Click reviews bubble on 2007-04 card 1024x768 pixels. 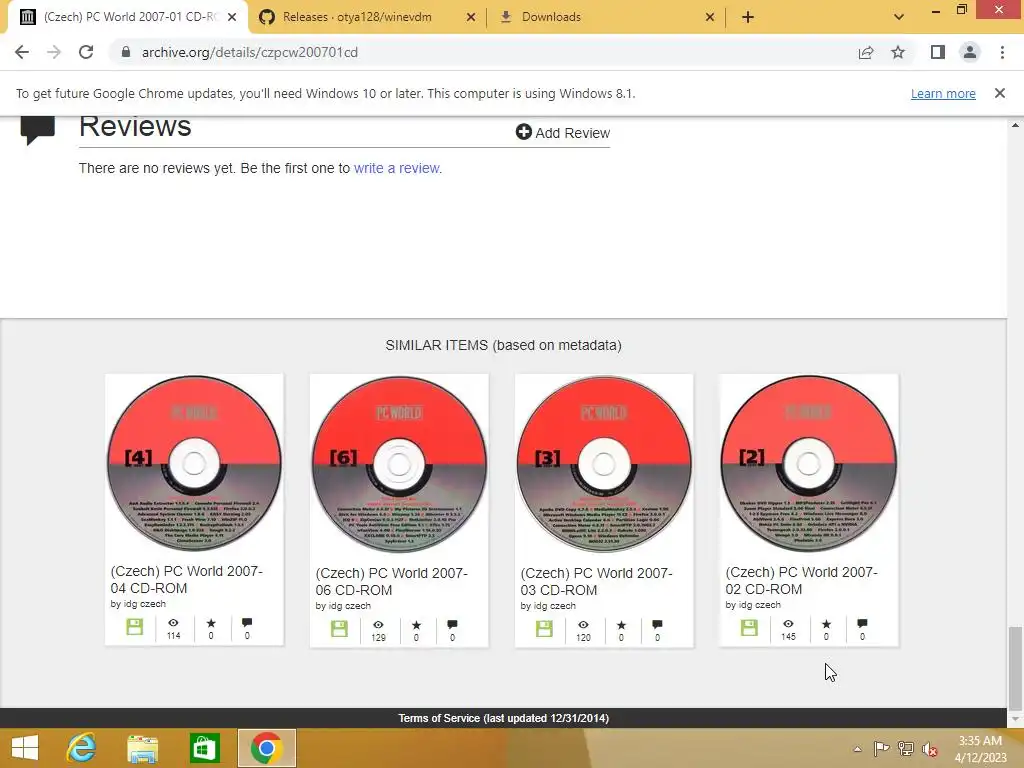247,622
